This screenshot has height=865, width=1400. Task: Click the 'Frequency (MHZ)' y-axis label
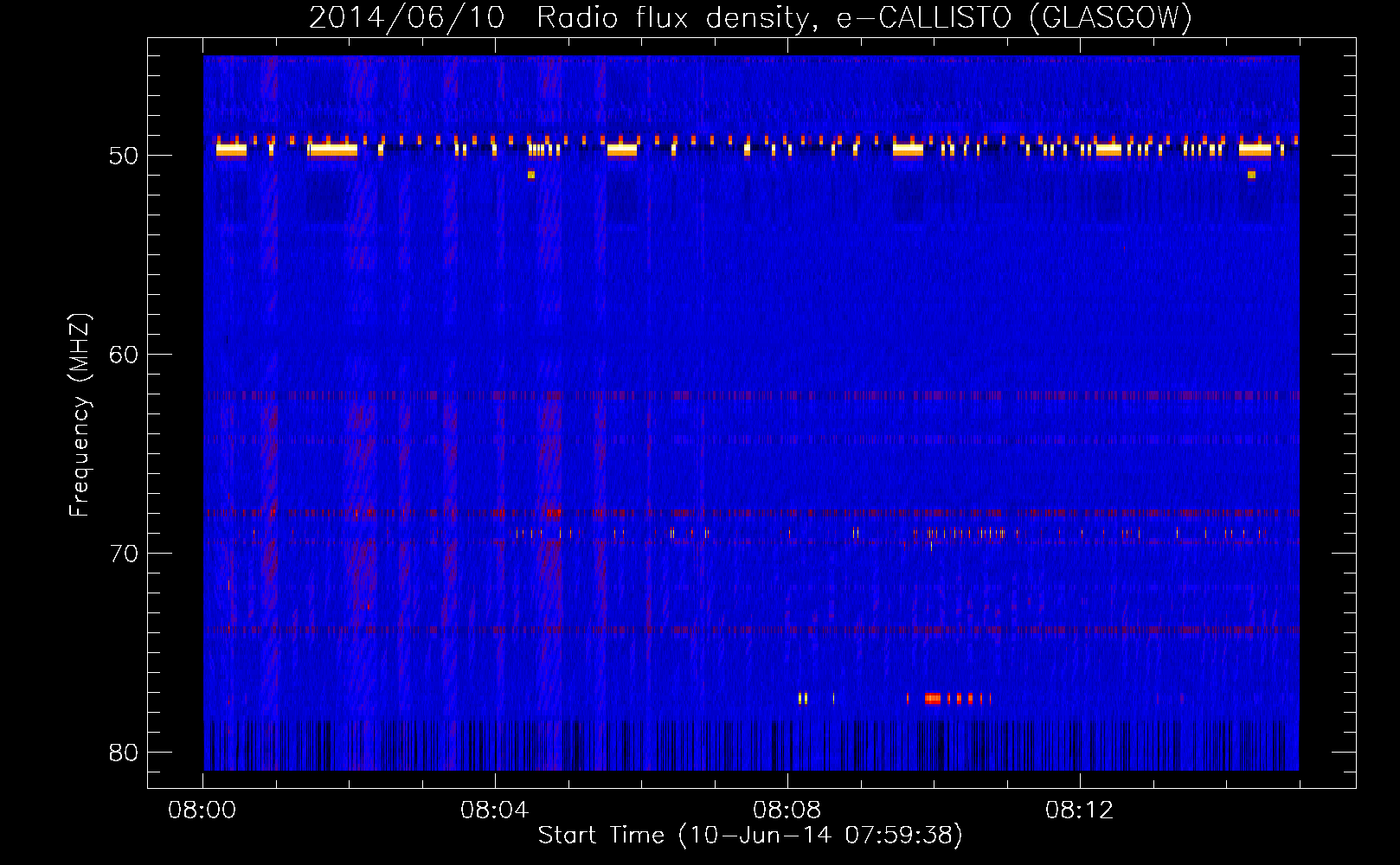click(80, 415)
